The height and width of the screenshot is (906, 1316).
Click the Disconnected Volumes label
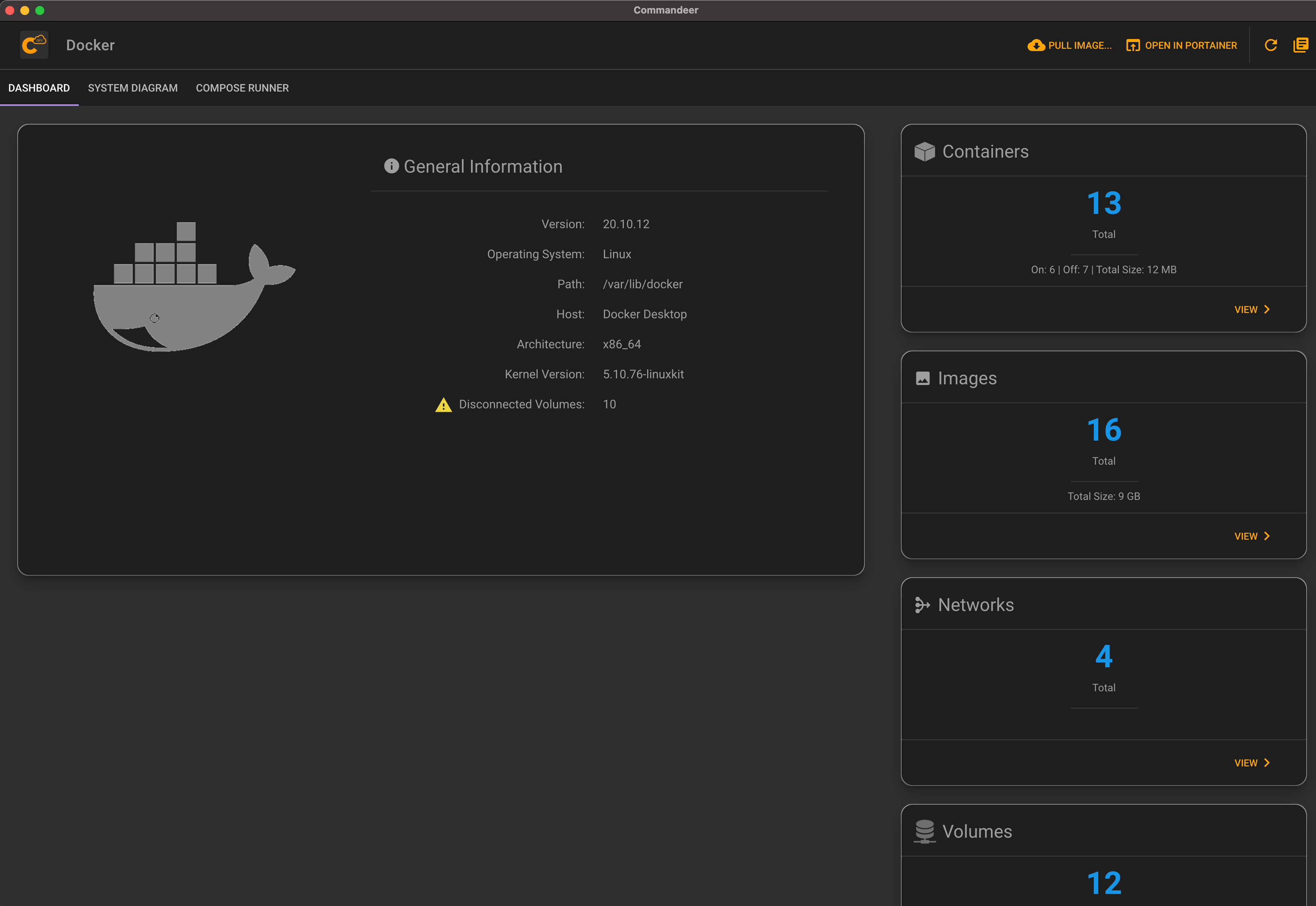[522, 405]
